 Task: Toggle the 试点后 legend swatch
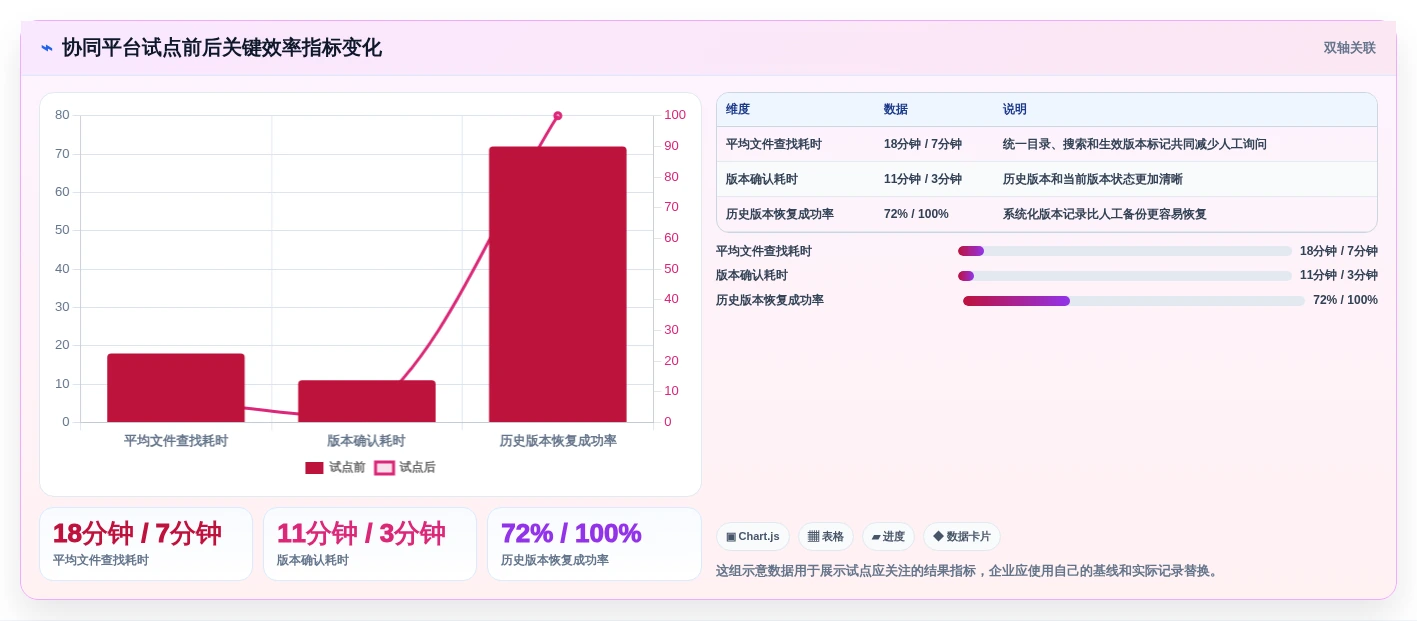(384, 468)
